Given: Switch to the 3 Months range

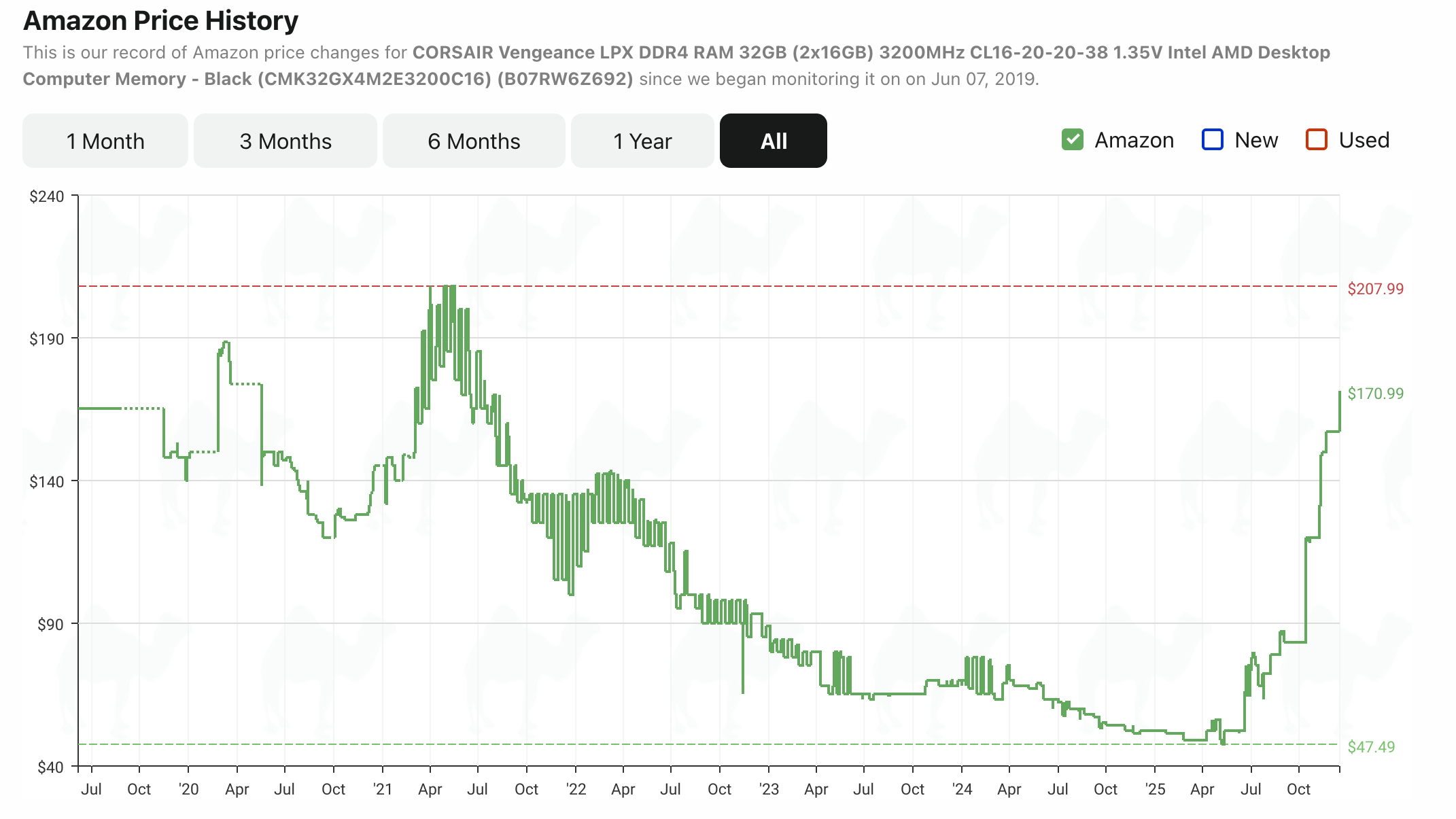Looking at the screenshot, I should coord(285,141).
